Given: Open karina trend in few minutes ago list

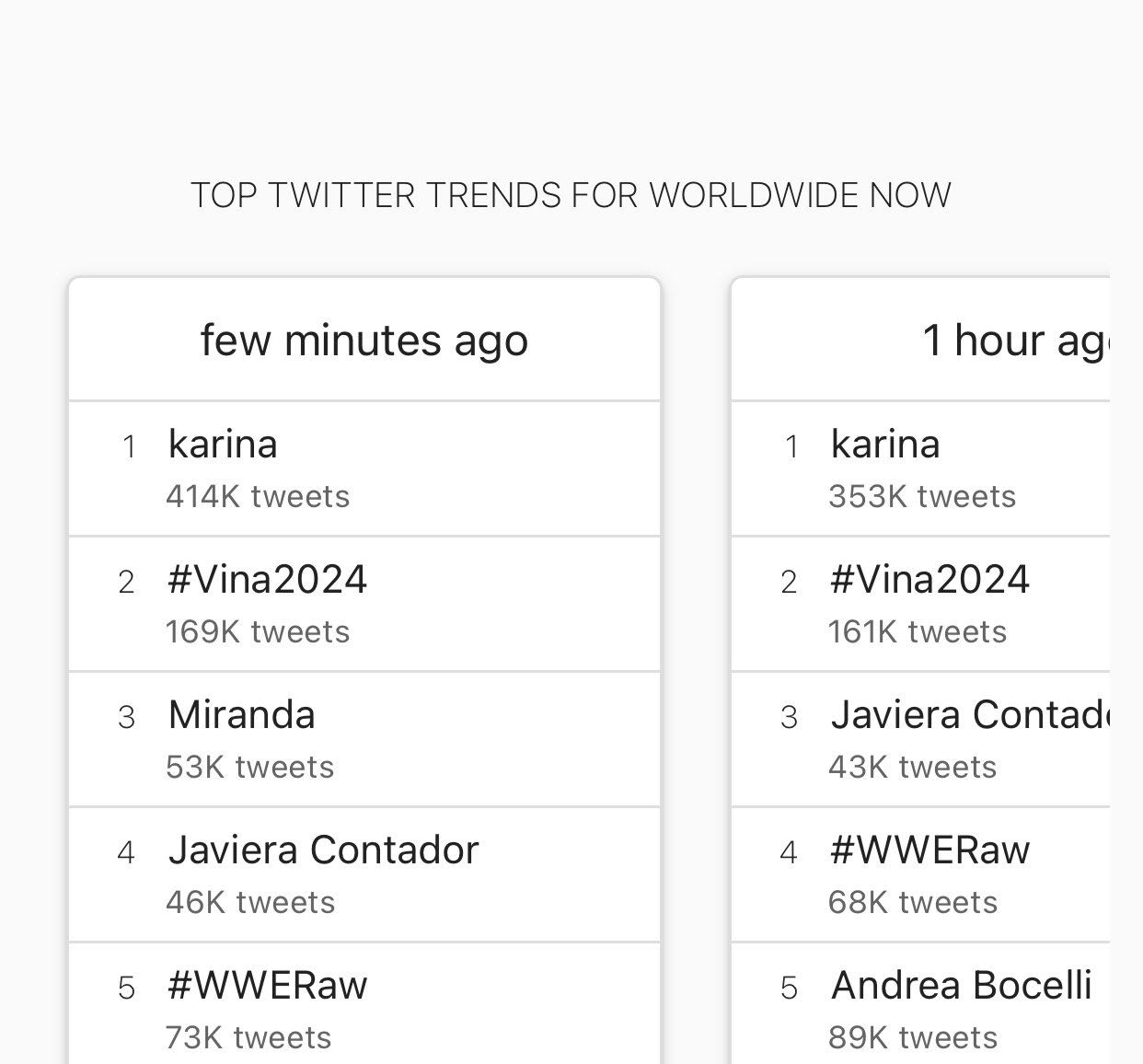Looking at the screenshot, I should pyautogui.click(x=223, y=445).
